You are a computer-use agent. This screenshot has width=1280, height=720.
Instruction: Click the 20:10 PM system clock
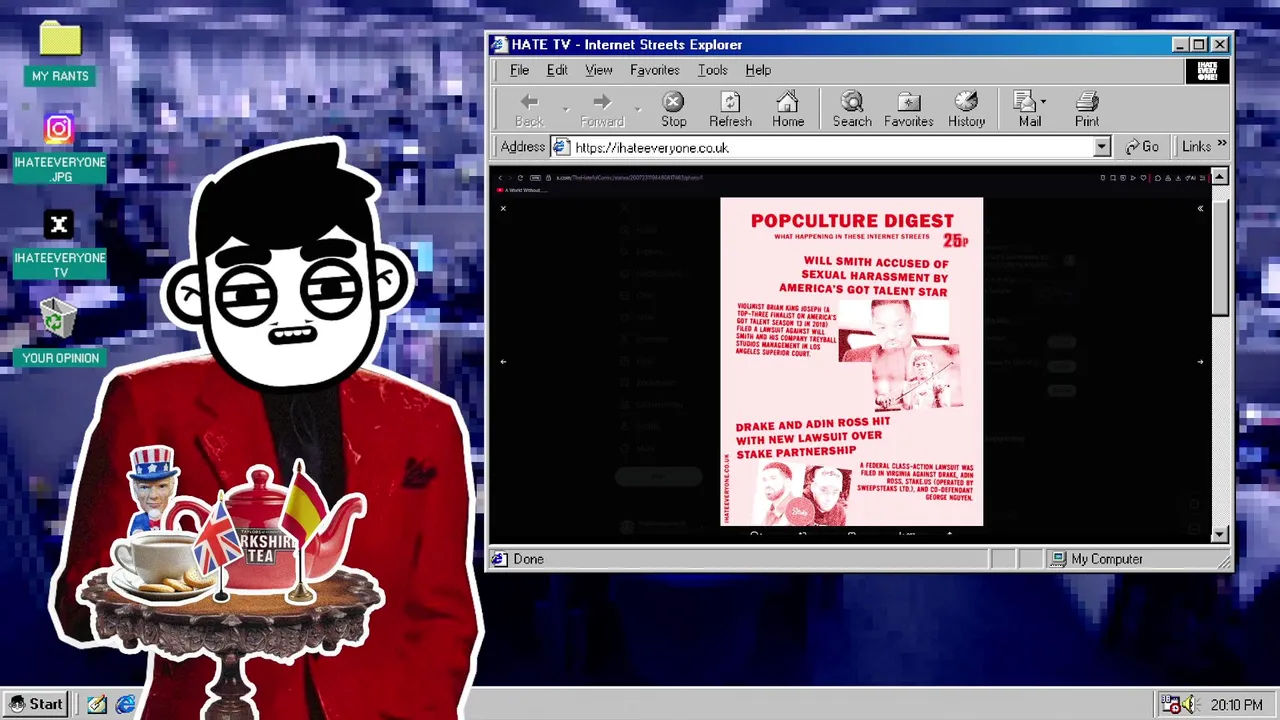[x=1237, y=705]
